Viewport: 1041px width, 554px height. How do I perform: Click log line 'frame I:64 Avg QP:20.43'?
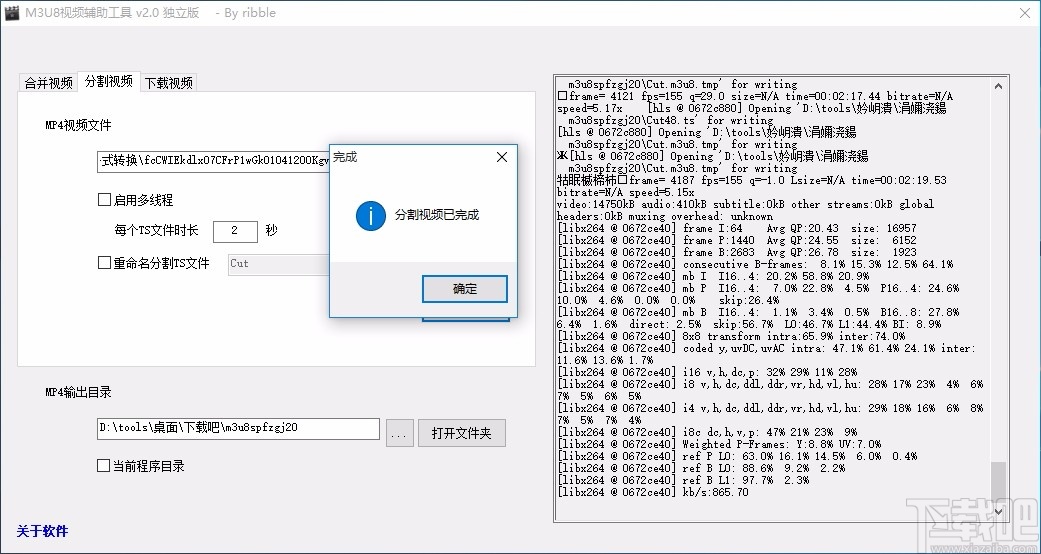pyautogui.click(x=737, y=229)
